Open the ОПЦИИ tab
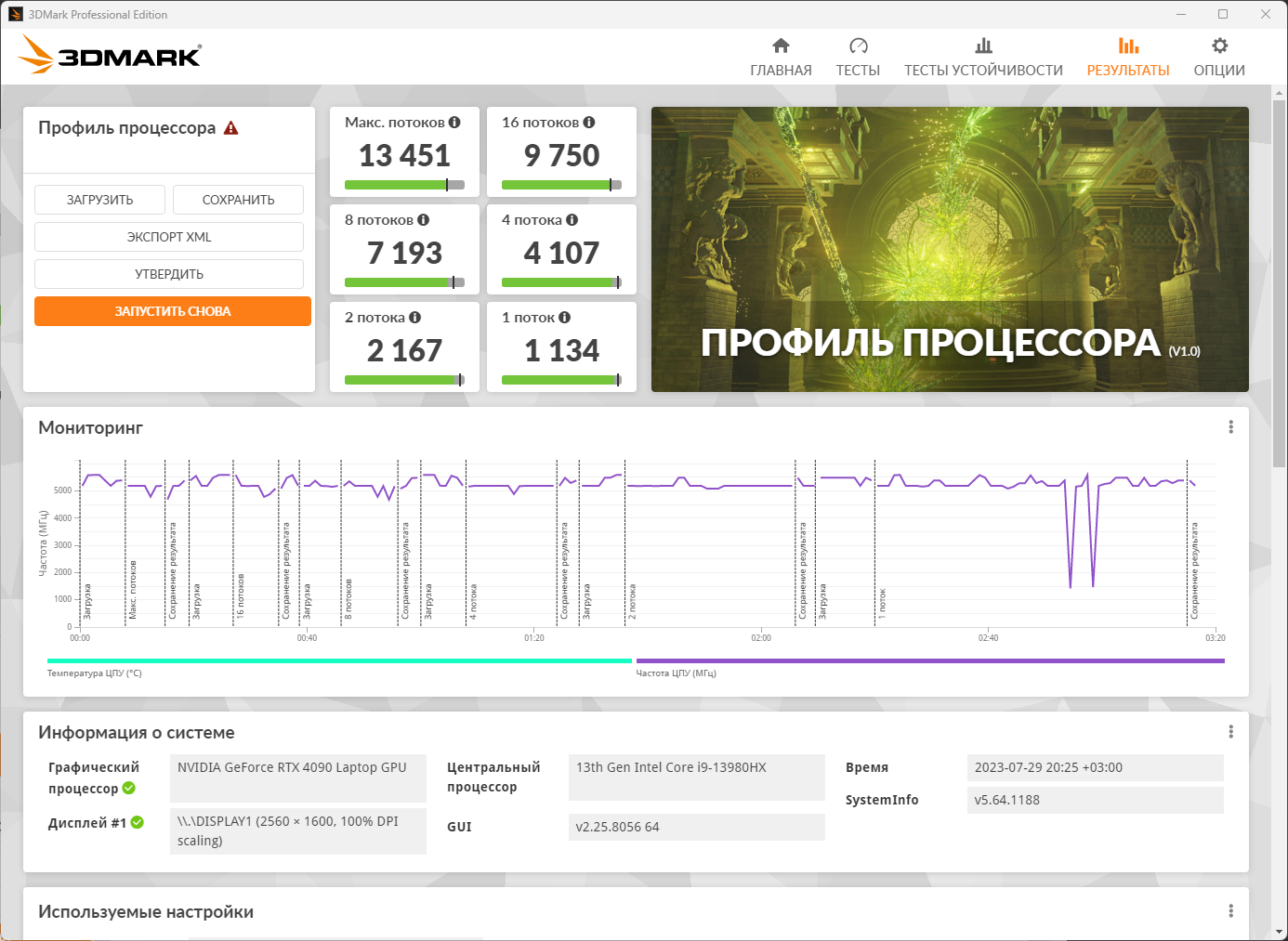Image resolution: width=1288 pixels, height=941 pixels. pyautogui.click(x=1219, y=58)
